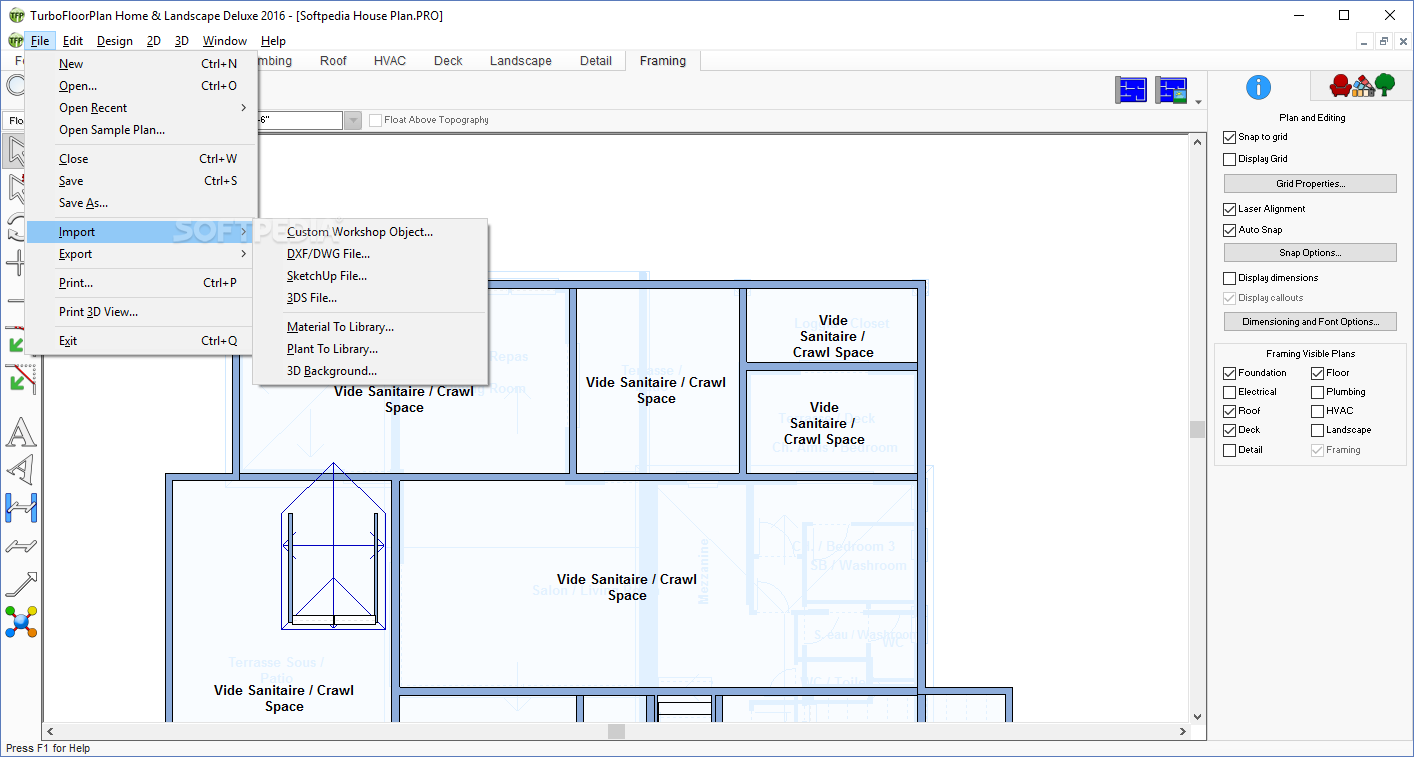Image resolution: width=1414 pixels, height=757 pixels.
Task: Check the Landscape visible plan
Action: pos(1318,430)
